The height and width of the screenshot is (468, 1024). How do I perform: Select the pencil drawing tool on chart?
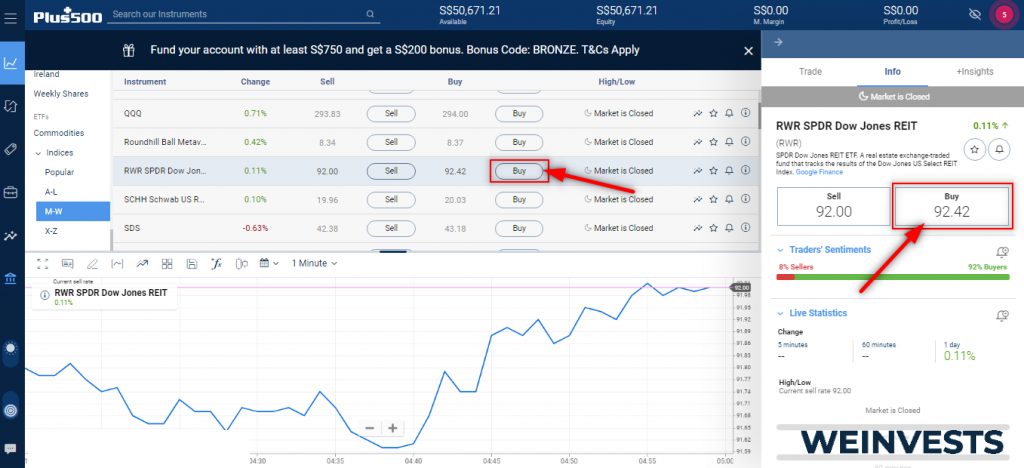(x=92, y=264)
